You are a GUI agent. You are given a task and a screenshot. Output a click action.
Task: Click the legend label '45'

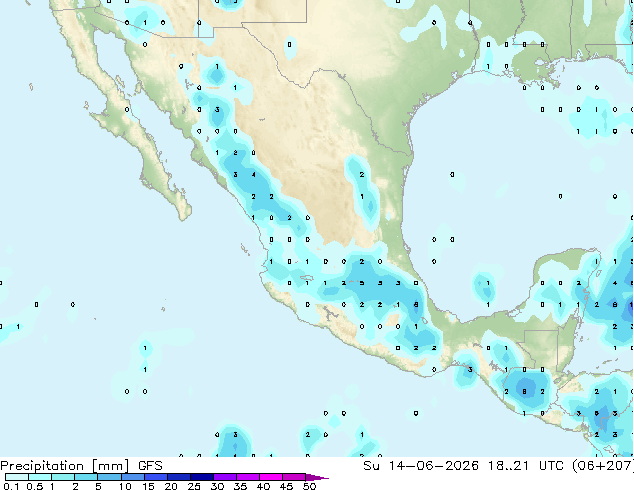286,486
